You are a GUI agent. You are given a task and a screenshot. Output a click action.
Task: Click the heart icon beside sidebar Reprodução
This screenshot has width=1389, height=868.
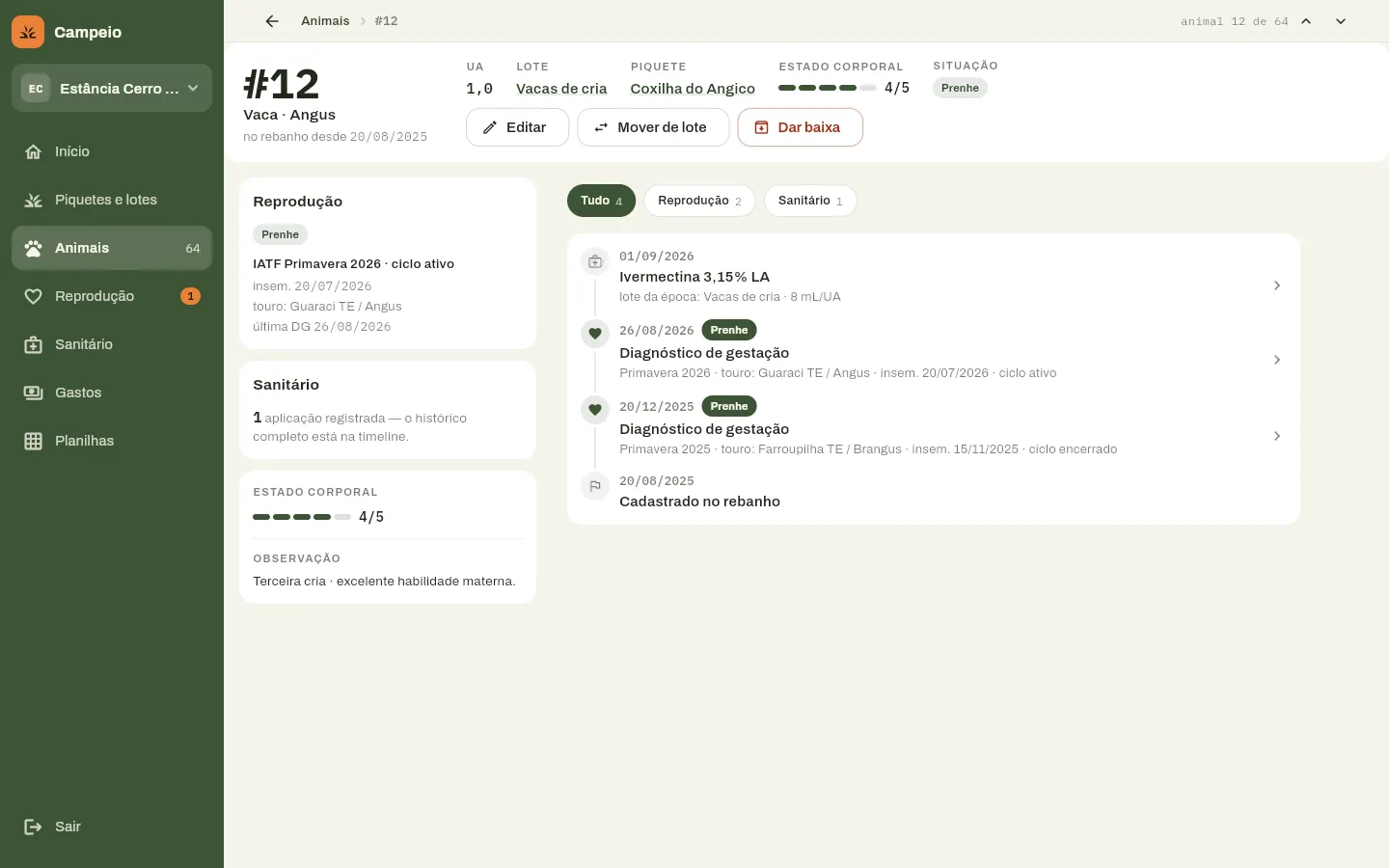33,296
